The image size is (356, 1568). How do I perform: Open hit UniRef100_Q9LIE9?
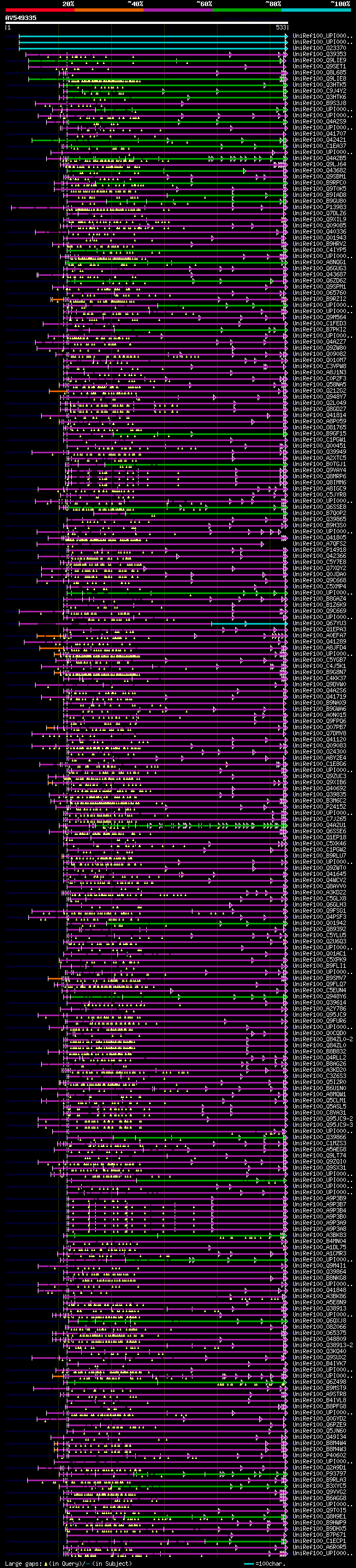319,60
